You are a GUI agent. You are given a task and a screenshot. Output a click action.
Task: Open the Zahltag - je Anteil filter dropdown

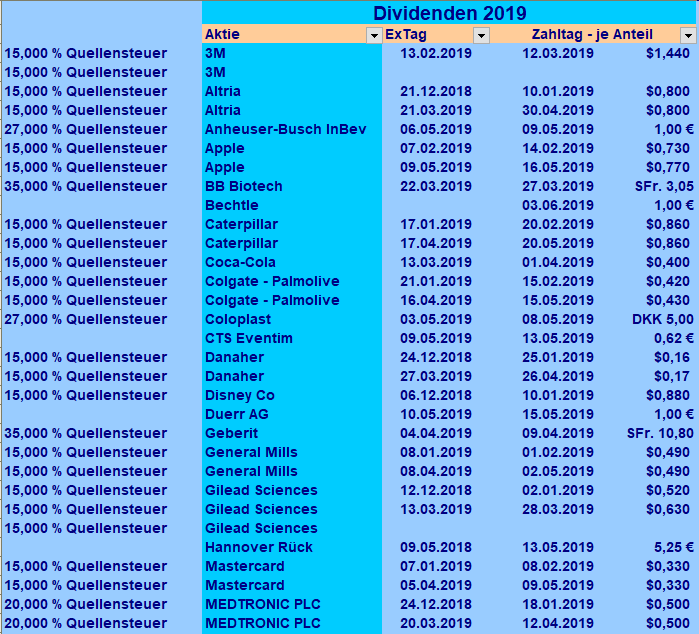[x=688, y=35]
